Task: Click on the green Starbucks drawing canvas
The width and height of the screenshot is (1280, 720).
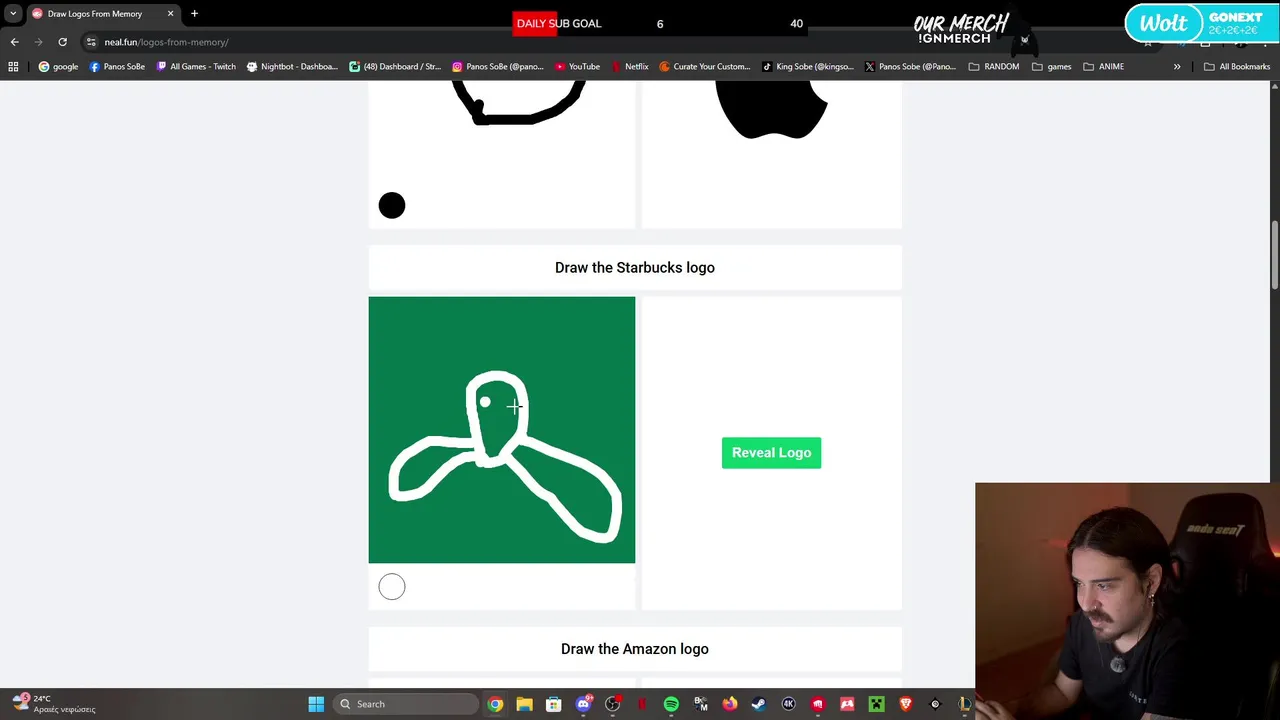Action: [x=501, y=430]
